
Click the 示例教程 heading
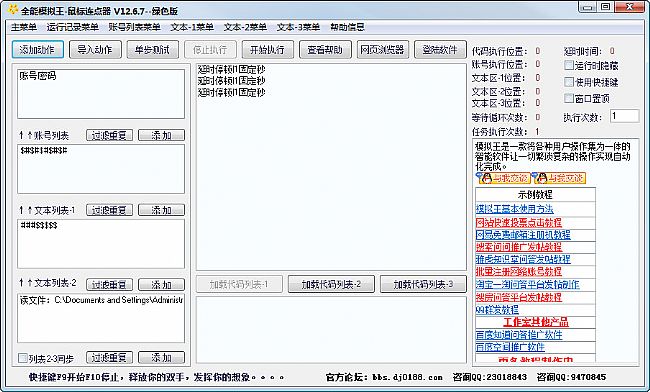pos(535,194)
